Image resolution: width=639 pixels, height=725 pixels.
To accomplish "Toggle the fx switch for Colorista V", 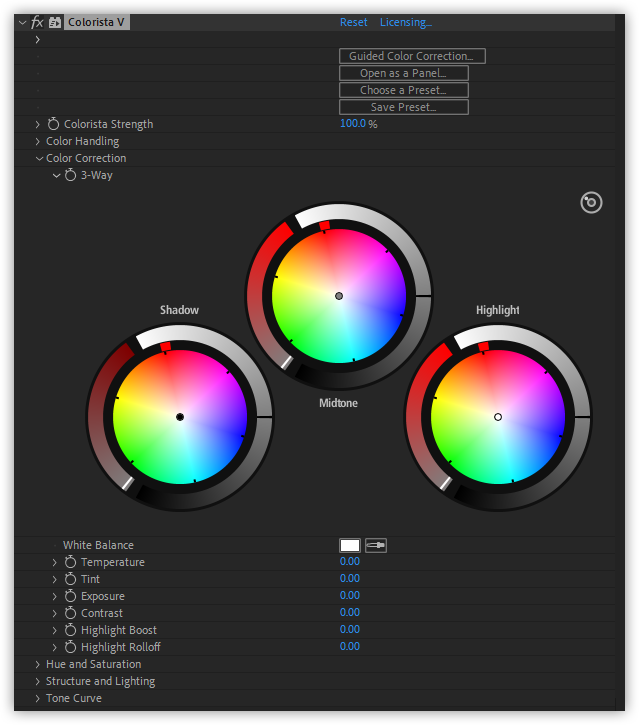I will tap(37, 22).
